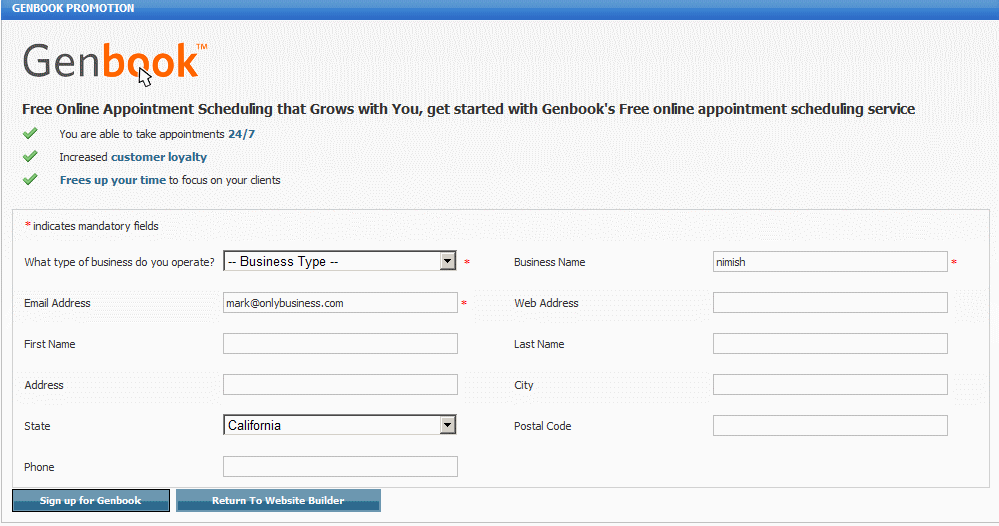Click the GENBOOK PROMOTION header title

(x=73, y=8)
